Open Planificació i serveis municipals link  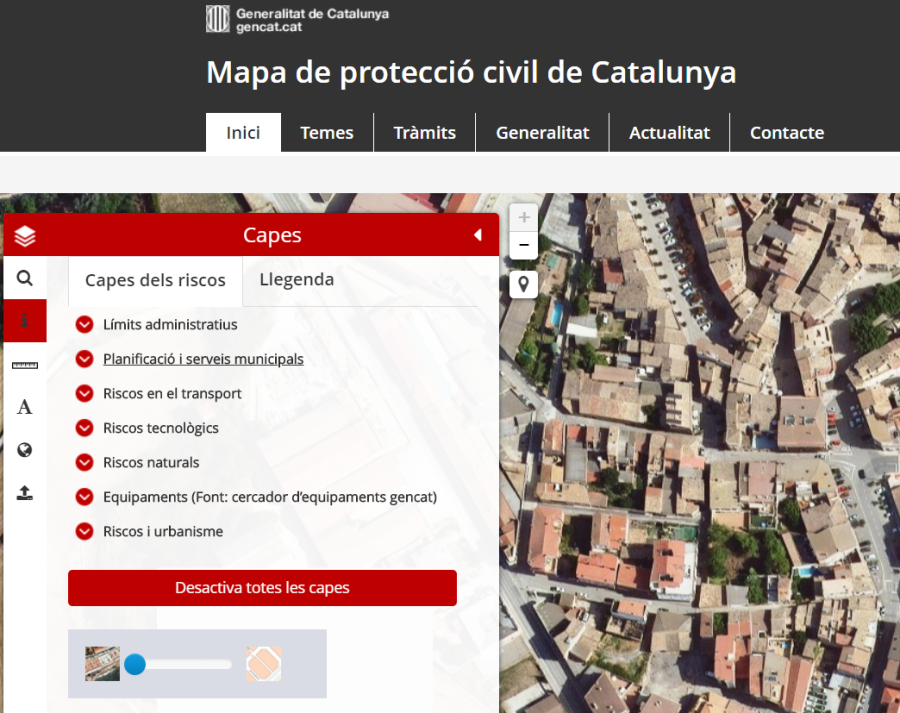coord(203,359)
